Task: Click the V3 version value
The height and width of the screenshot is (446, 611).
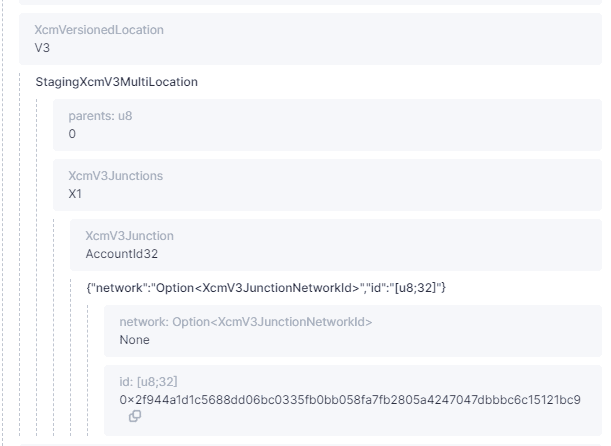Action: 42,48
